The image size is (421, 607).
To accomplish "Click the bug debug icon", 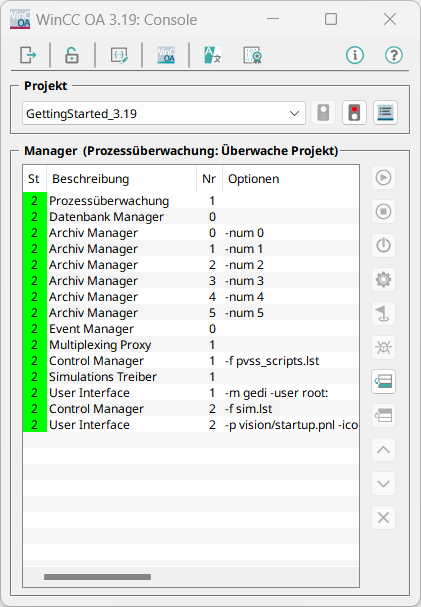I will pos(383,347).
